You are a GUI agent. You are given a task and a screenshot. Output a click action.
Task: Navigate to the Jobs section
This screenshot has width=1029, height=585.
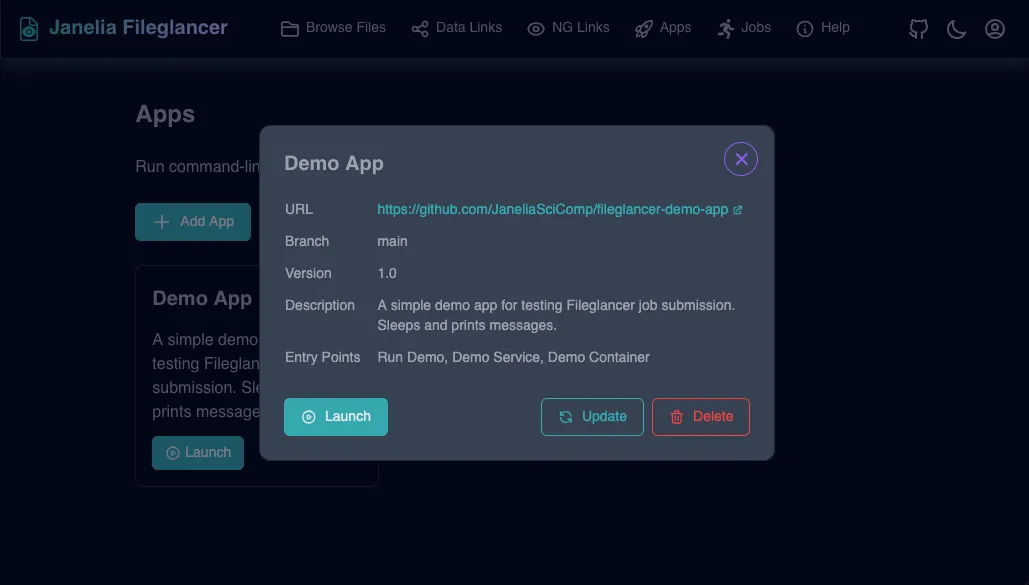[744, 28]
